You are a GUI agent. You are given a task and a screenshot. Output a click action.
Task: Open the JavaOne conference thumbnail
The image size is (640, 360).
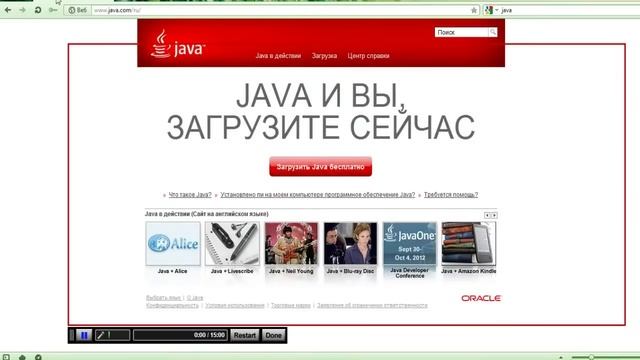(409, 244)
